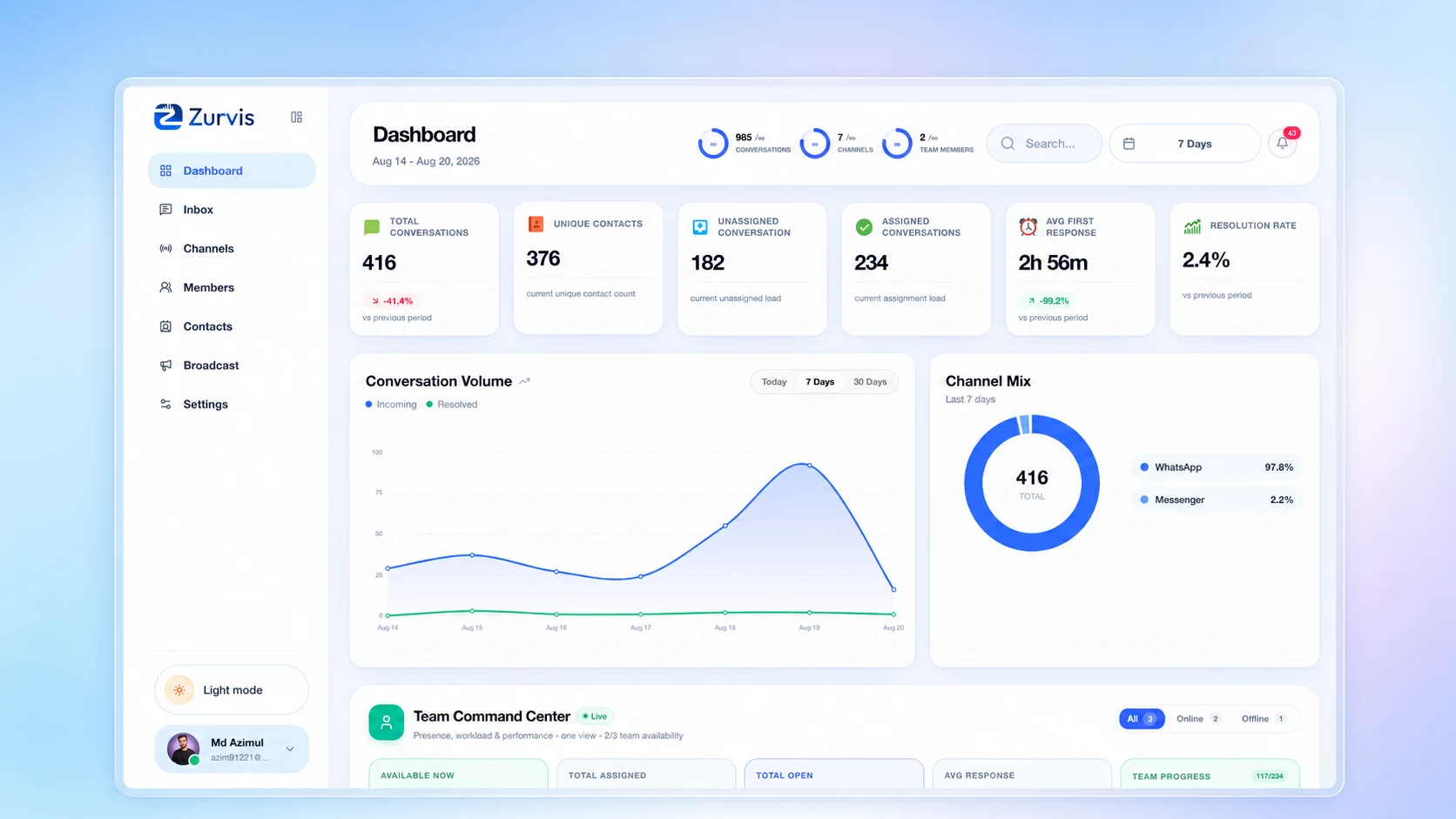Image resolution: width=1456 pixels, height=819 pixels.
Task: Click the -41.4% change badge
Action: (x=392, y=301)
